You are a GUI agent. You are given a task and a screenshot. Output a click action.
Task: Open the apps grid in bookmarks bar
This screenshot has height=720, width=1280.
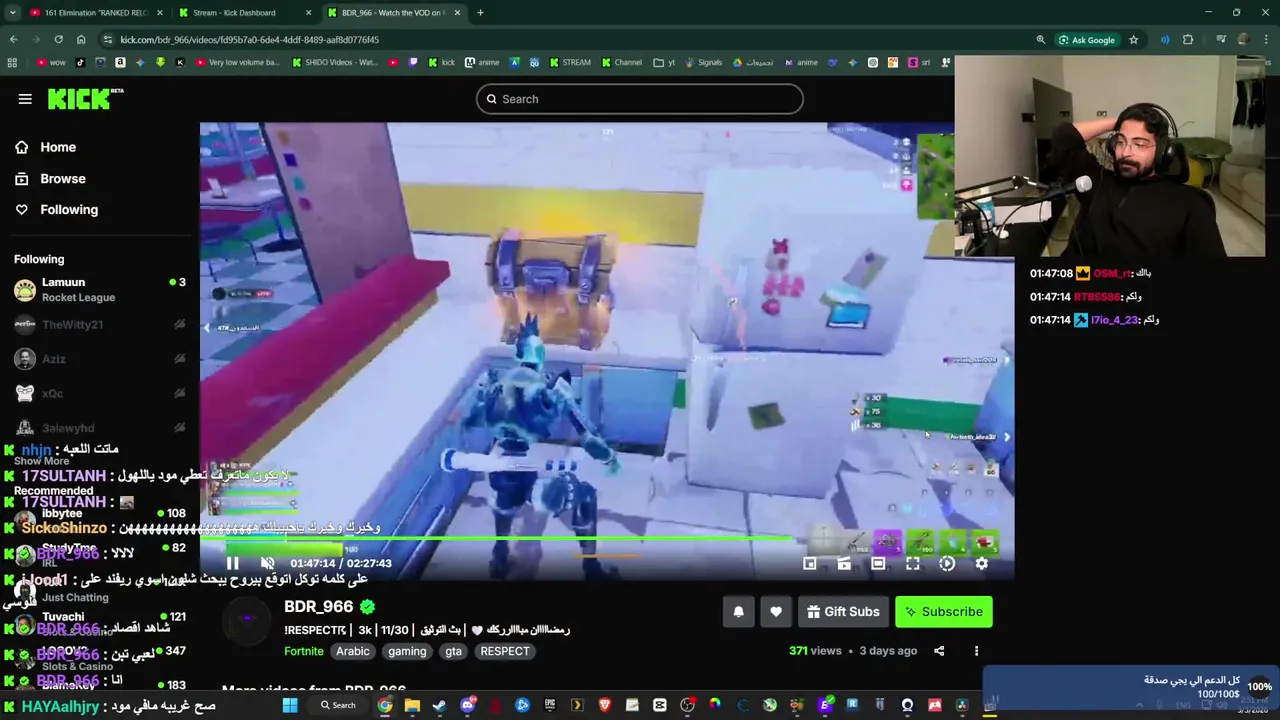[12, 62]
